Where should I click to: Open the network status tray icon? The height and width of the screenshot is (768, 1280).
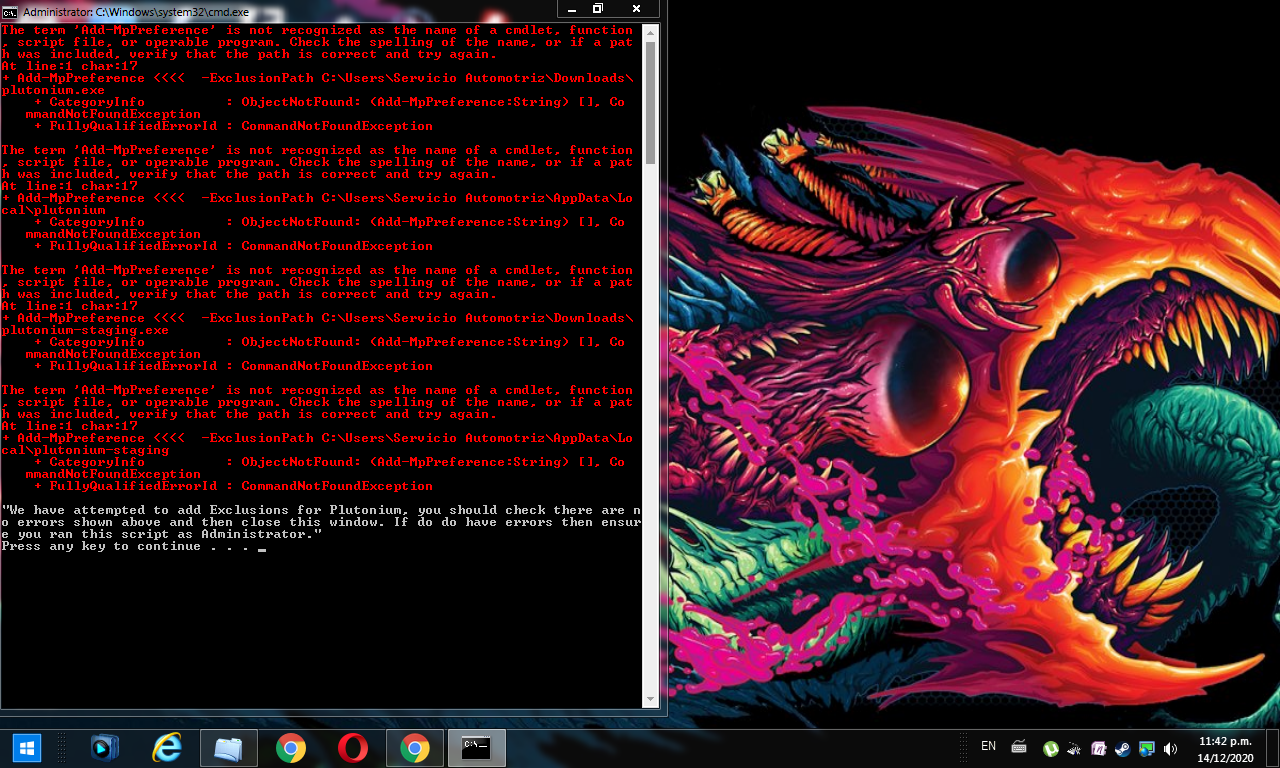pyautogui.click(x=1147, y=748)
